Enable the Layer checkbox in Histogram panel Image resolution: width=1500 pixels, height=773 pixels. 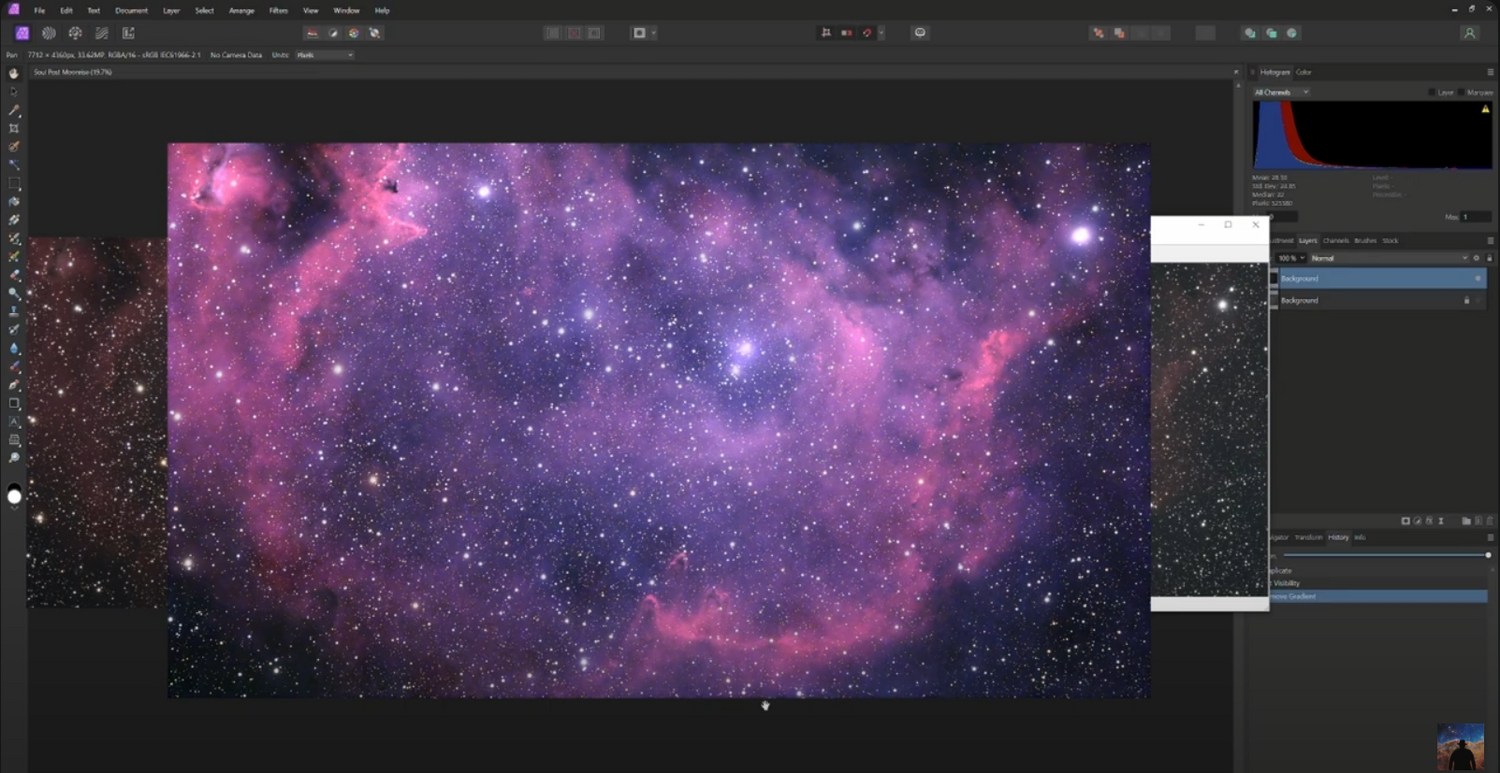pyautogui.click(x=1432, y=92)
